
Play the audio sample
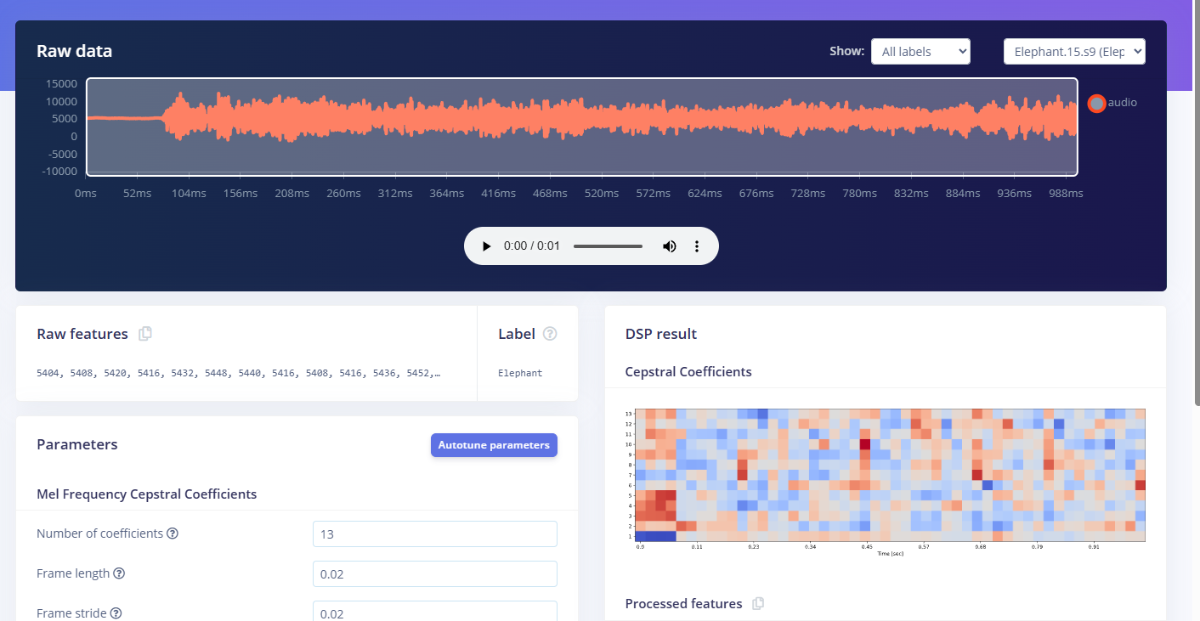486,246
